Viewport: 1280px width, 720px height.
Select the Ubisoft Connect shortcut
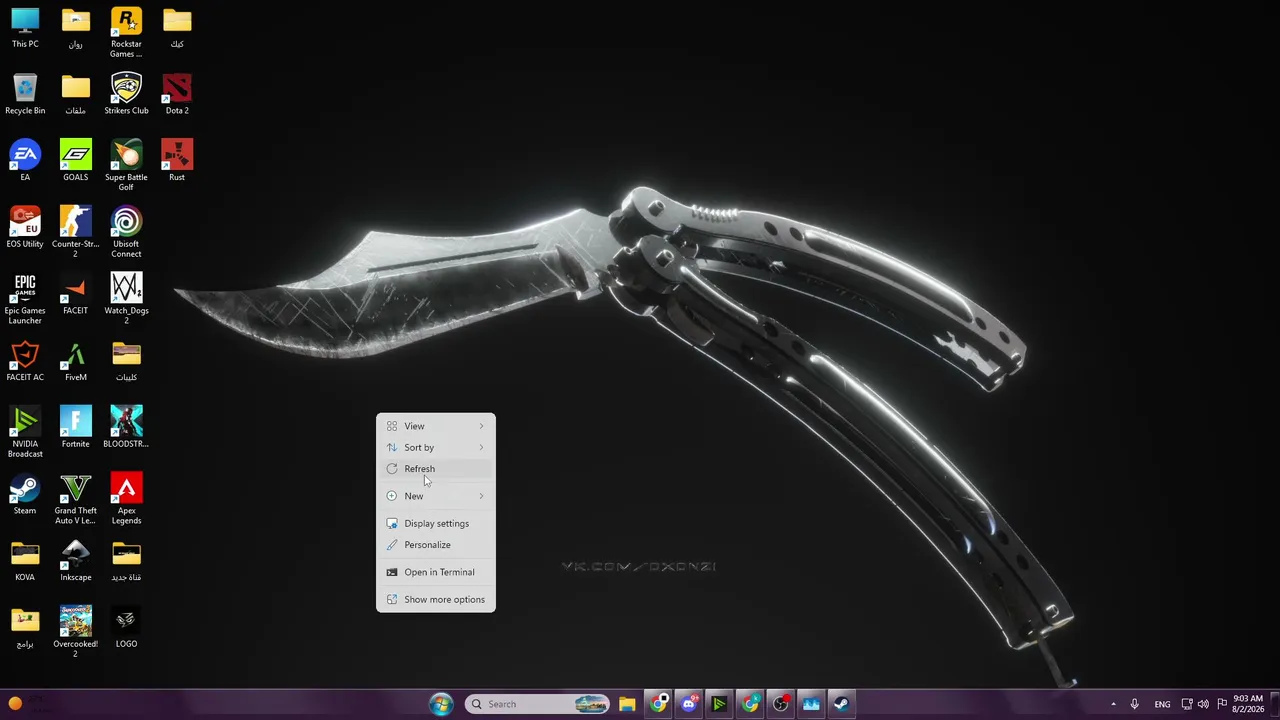126,233
